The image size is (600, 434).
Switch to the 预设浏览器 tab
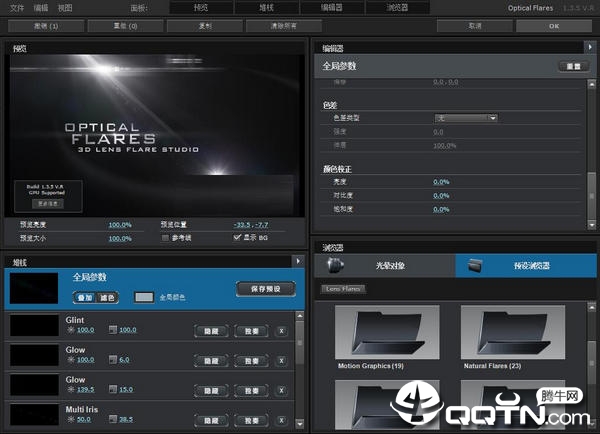click(x=526, y=265)
